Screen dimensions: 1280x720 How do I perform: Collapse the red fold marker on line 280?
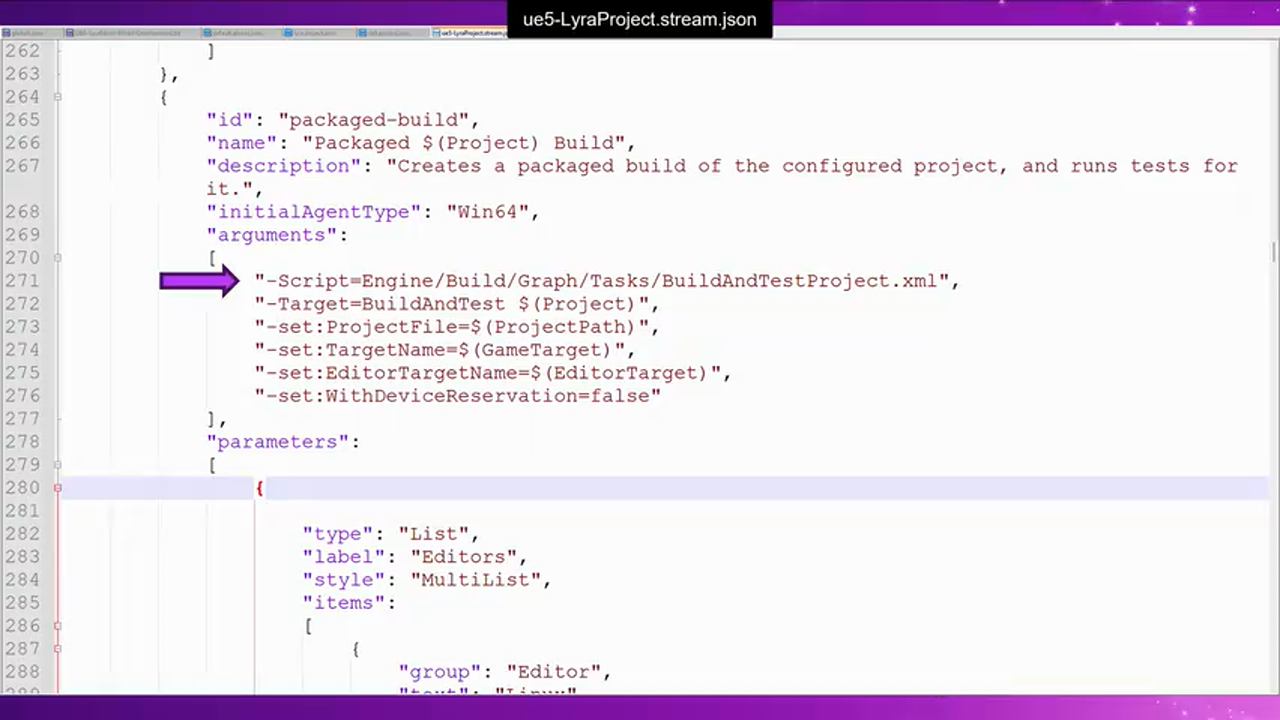pyautogui.click(x=57, y=488)
